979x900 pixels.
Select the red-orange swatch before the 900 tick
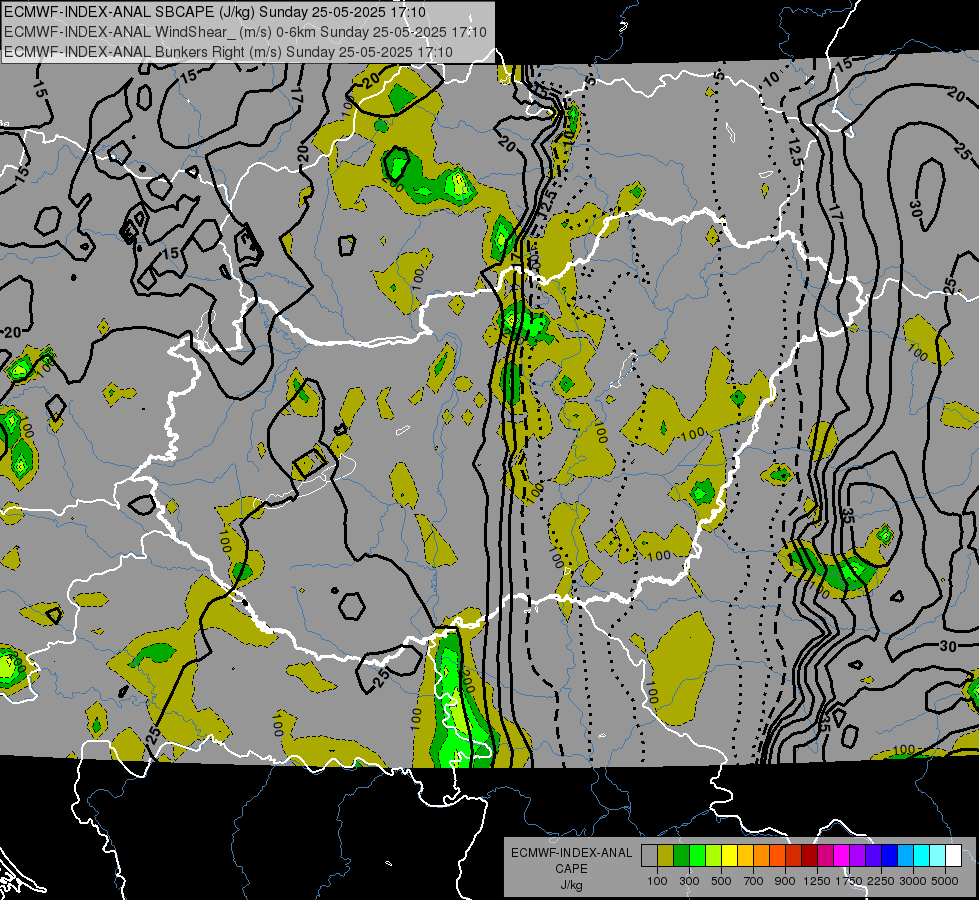click(x=777, y=855)
